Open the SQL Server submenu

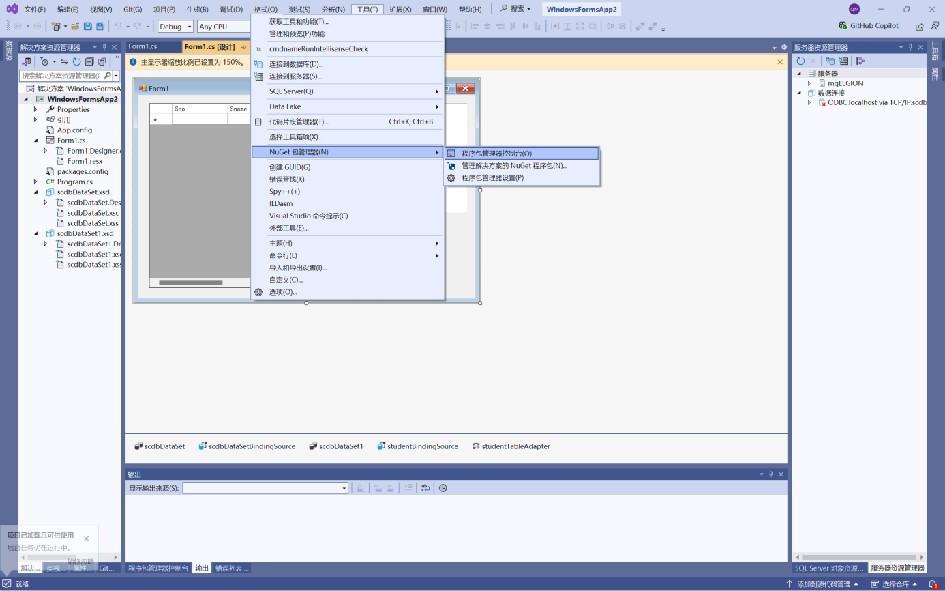click(x=348, y=92)
